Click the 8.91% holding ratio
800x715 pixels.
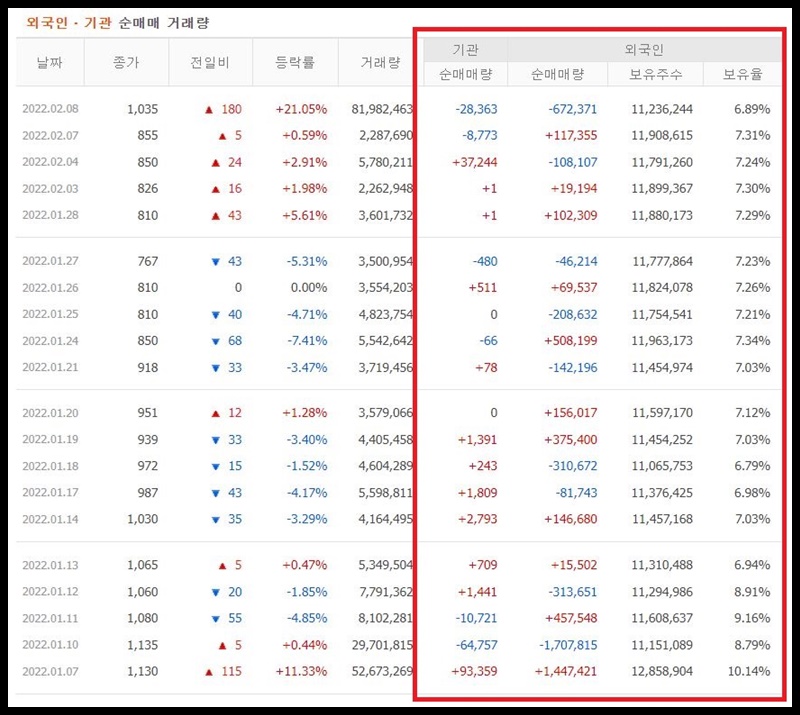tap(752, 591)
